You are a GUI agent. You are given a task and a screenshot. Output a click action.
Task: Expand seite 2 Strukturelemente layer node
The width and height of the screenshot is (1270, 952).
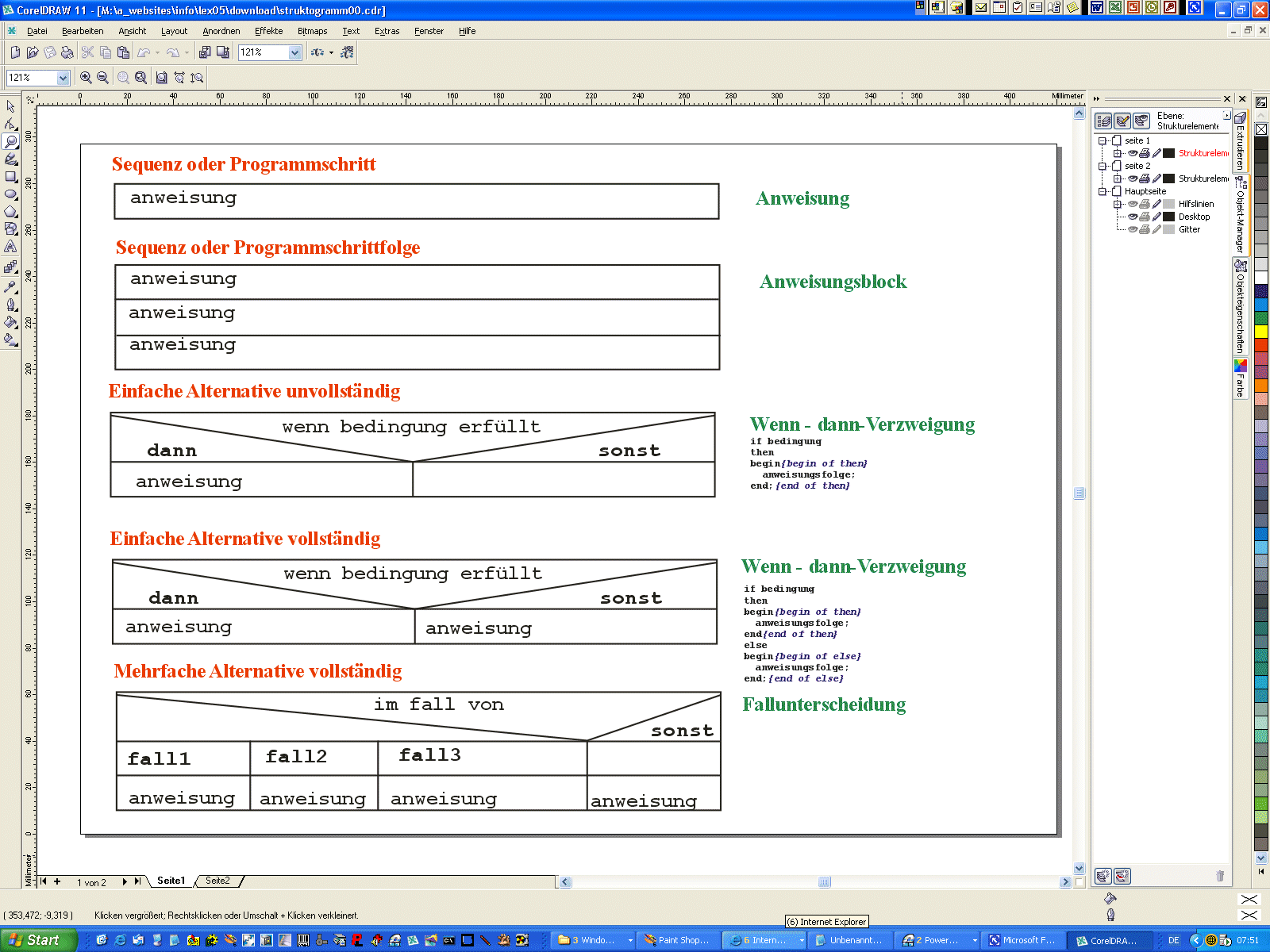pos(1117,178)
